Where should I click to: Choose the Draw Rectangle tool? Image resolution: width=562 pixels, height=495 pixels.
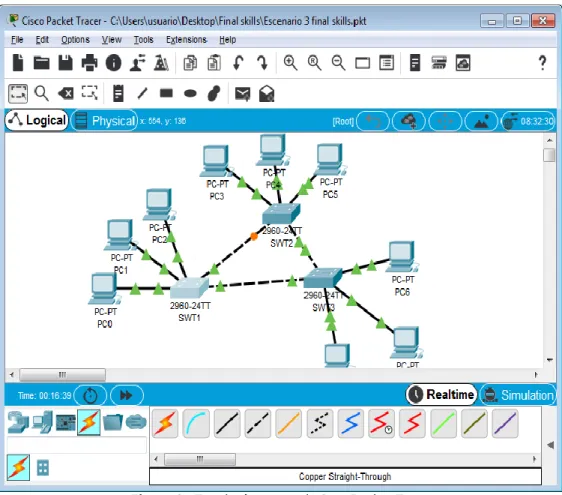[166, 93]
